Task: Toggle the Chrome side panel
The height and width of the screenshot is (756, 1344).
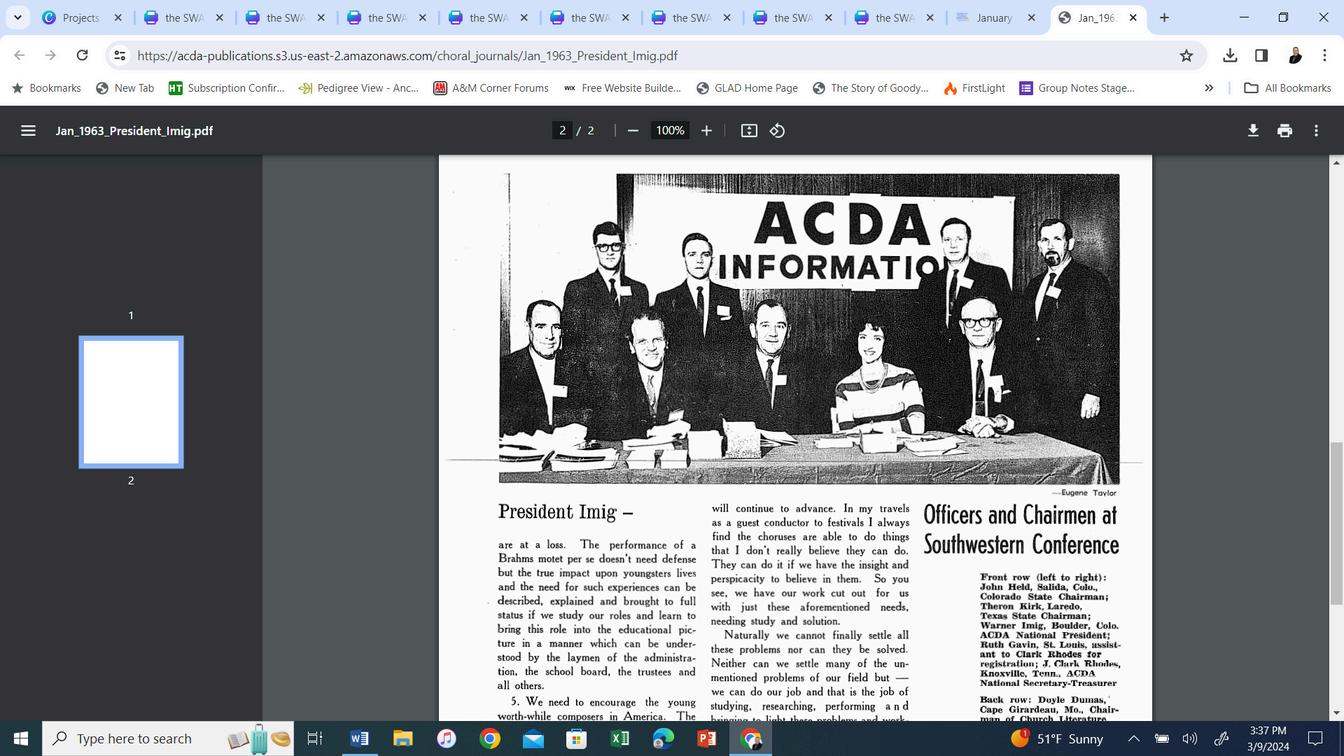Action: click(x=1261, y=56)
